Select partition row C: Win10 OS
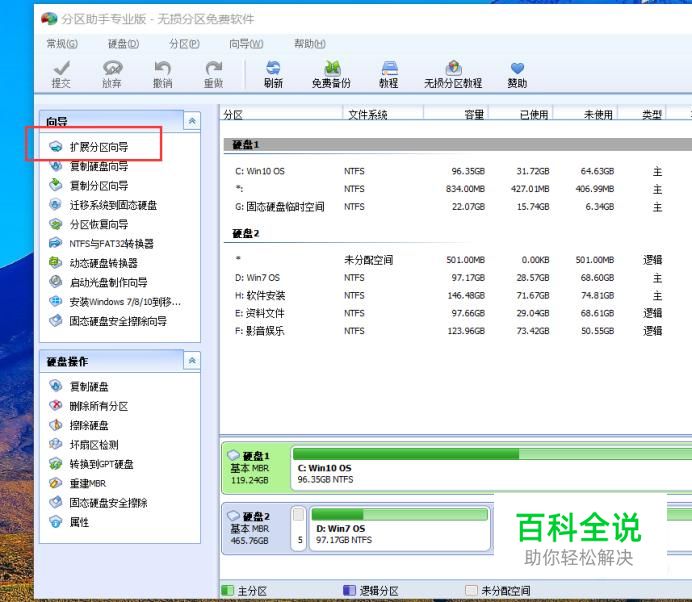 click(x=458, y=171)
